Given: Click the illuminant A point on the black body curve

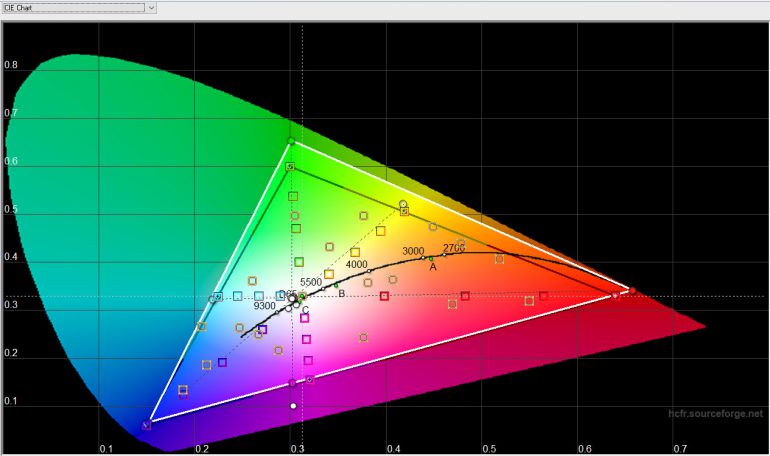Looking at the screenshot, I should click(432, 259).
